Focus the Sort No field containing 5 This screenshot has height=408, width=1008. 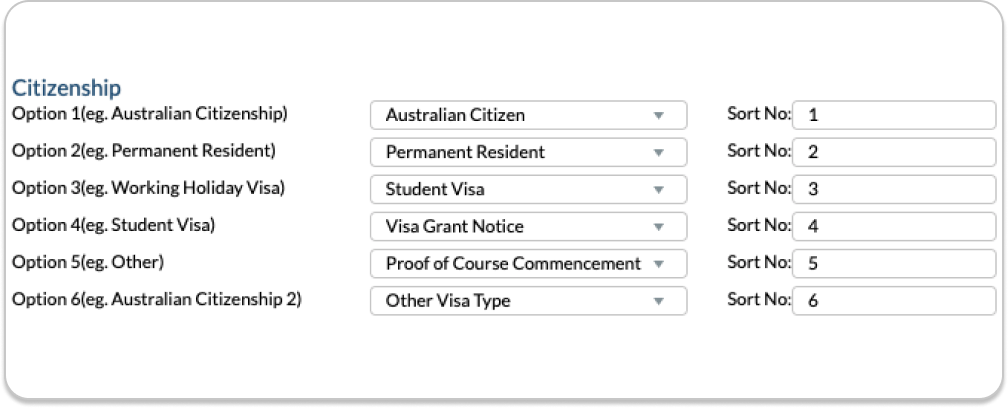[893, 263]
